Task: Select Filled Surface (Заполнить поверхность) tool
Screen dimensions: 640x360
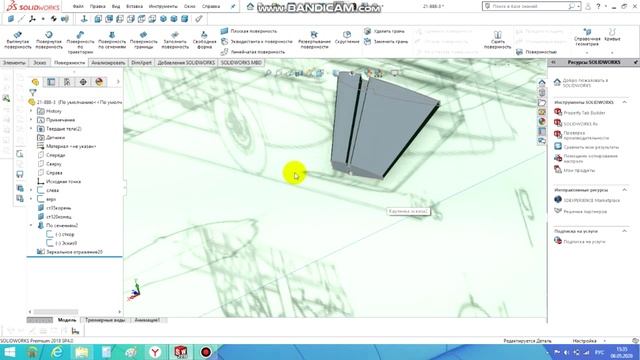Action: [175, 40]
